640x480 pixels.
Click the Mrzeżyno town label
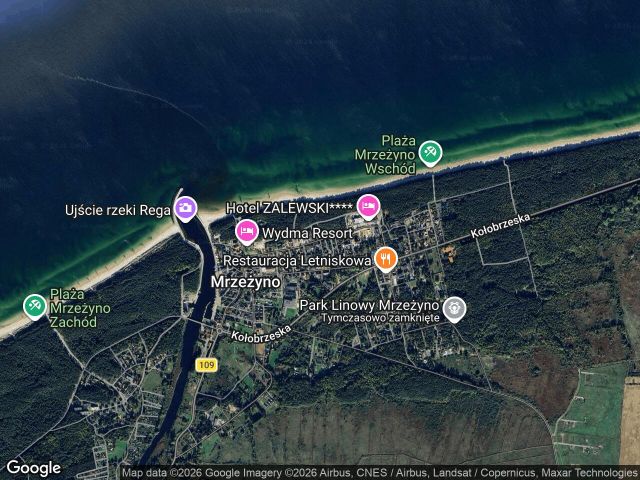pos(246,282)
